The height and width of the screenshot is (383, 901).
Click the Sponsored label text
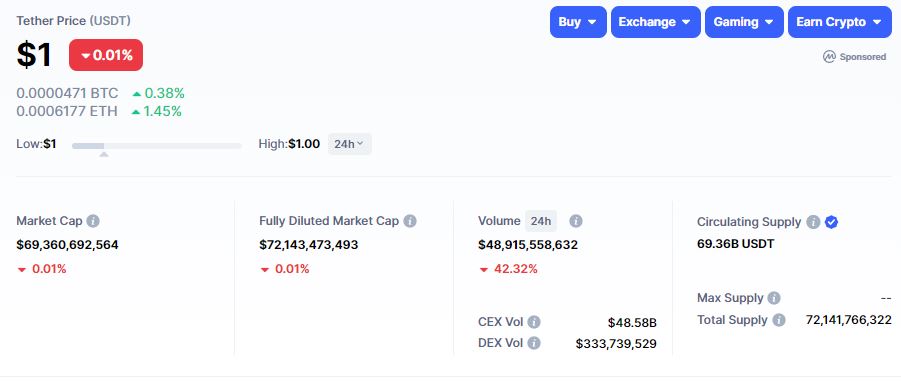pos(863,57)
